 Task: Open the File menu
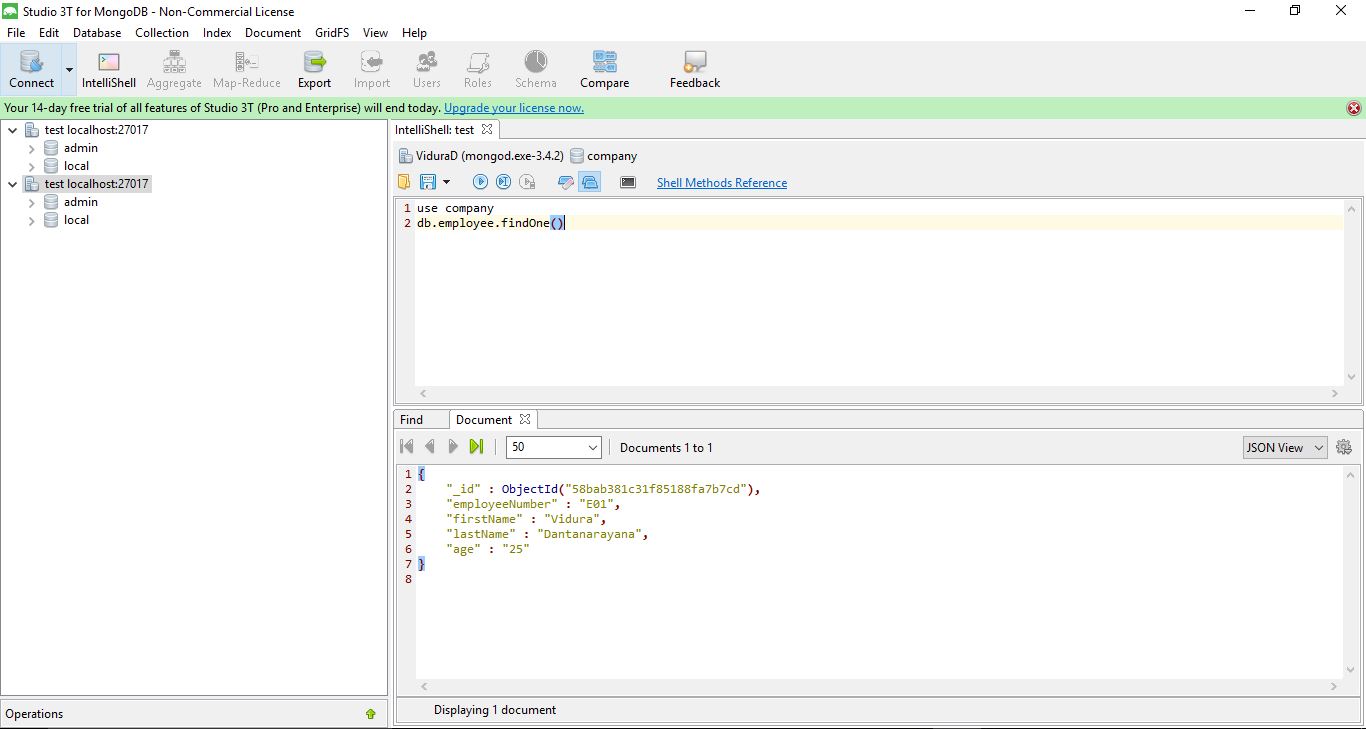(16, 33)
